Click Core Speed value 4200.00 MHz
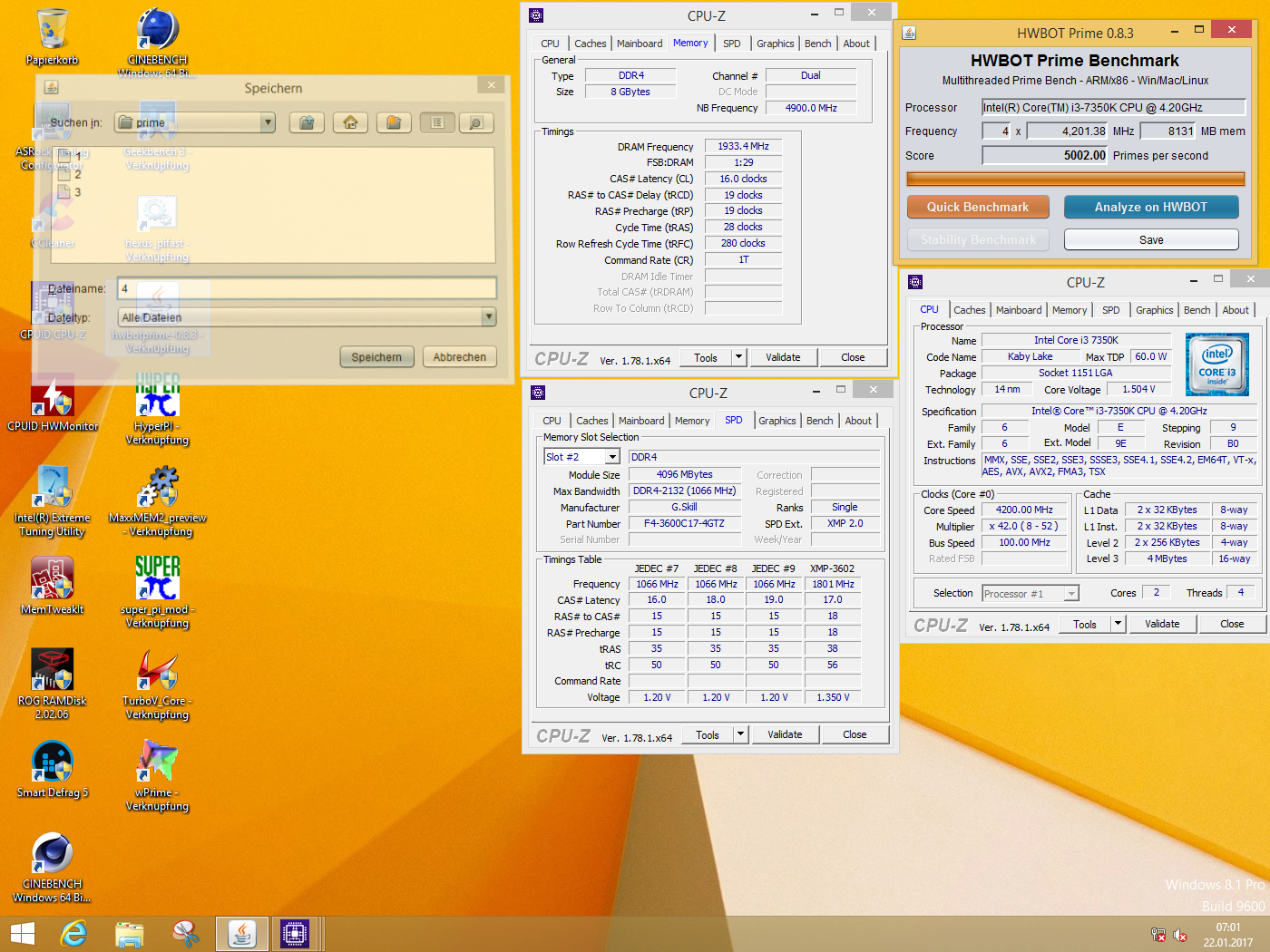Screen dimensions: 1270x952 point(1024,510)
